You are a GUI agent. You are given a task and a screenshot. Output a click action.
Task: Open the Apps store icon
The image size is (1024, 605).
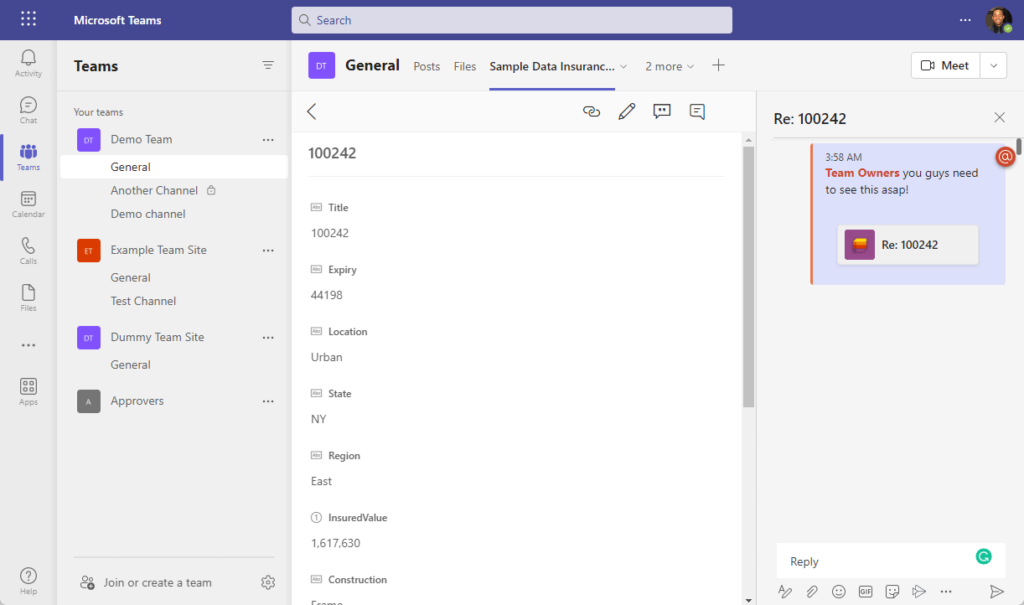(28, 392)
